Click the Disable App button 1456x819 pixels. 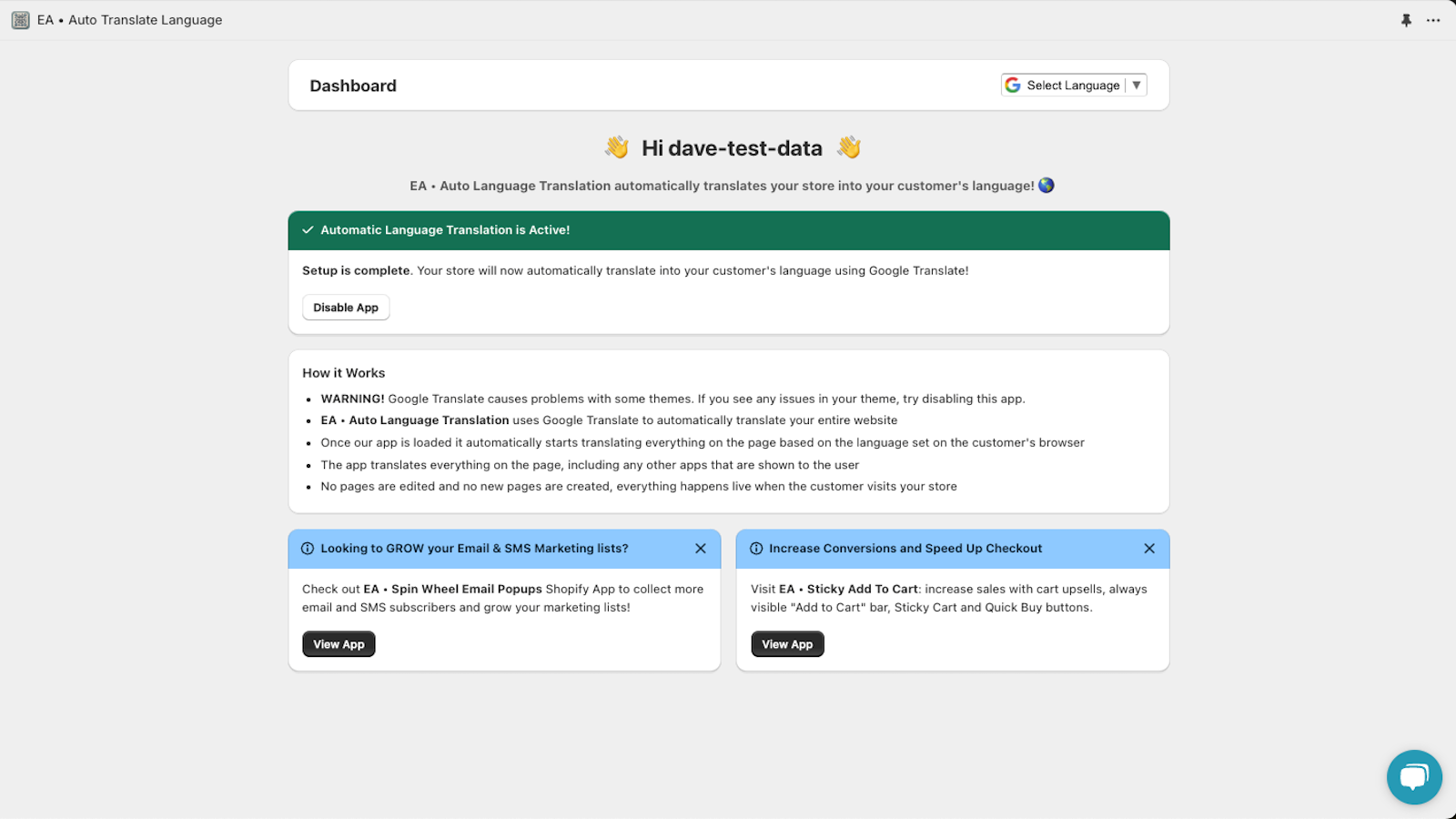[x=346, y=308]
